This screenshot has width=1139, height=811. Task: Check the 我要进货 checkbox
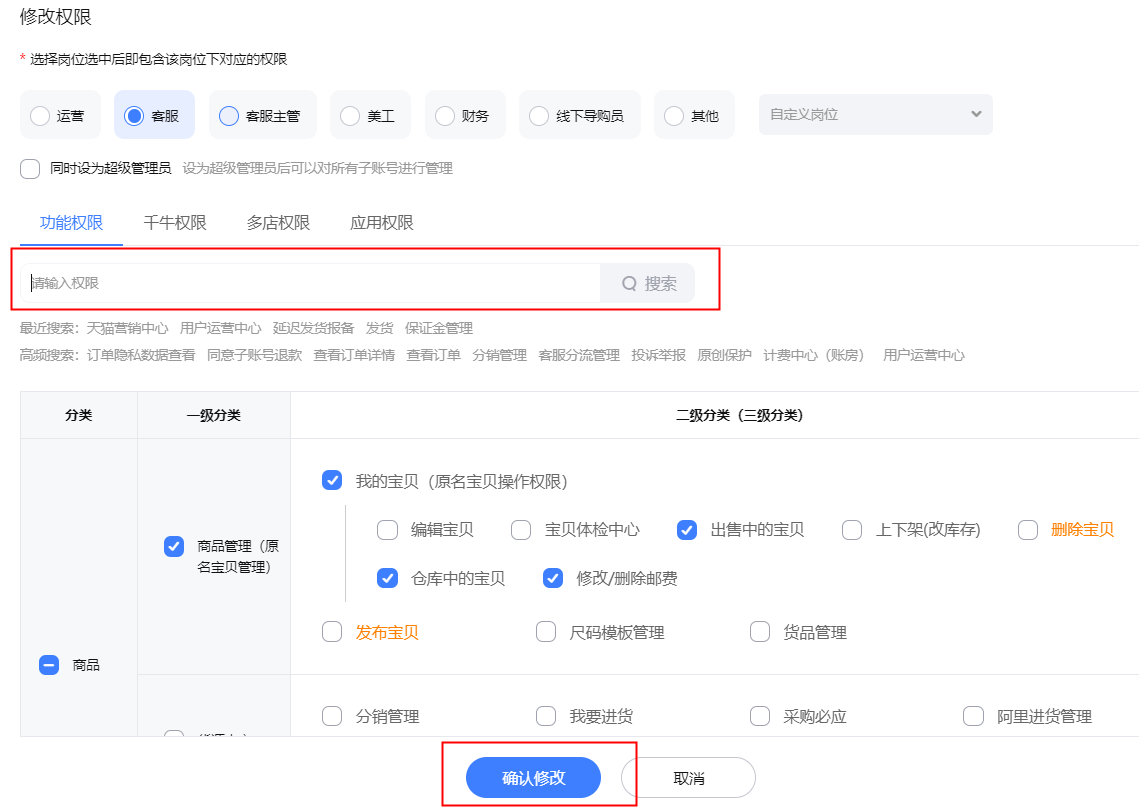pyautogui.click(x=546, y=716)
